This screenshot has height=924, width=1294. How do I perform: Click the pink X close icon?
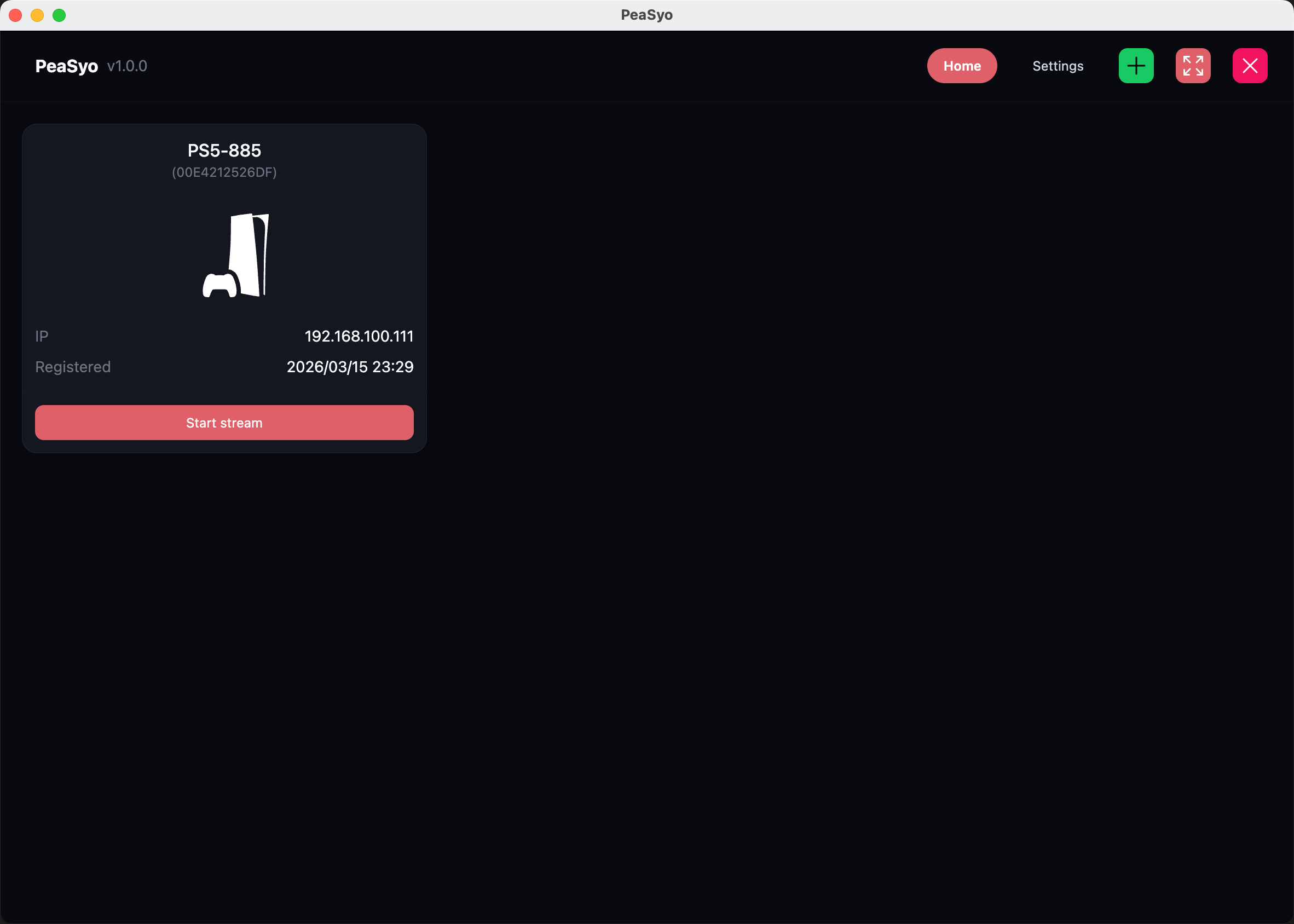1250,66
